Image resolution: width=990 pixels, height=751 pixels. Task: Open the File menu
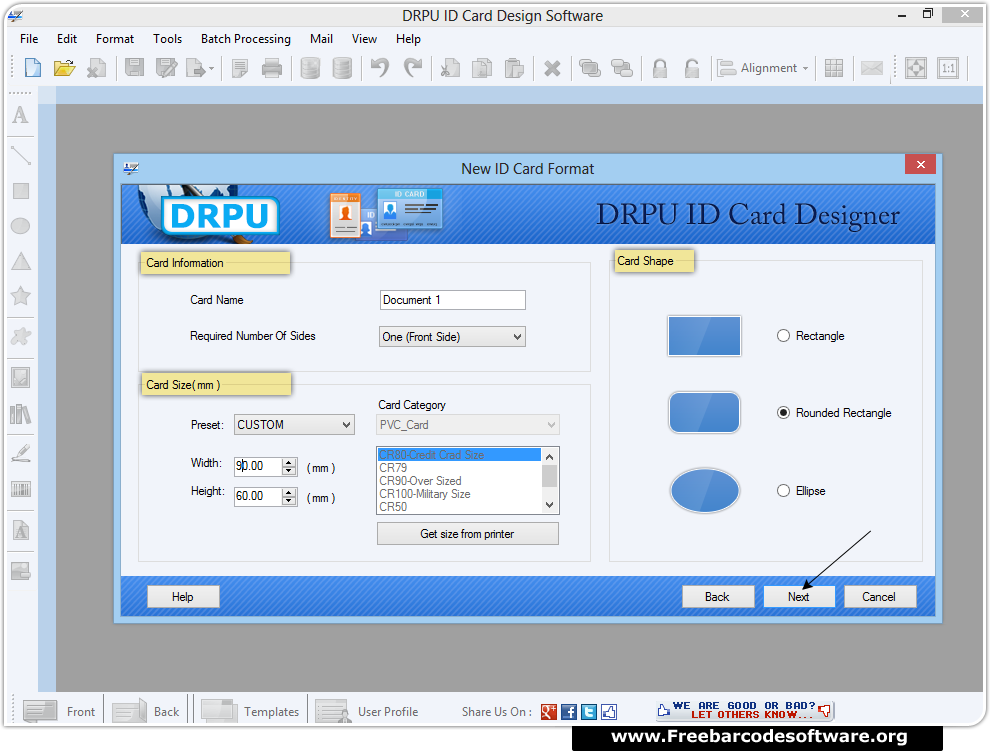(x=29, y=39)
